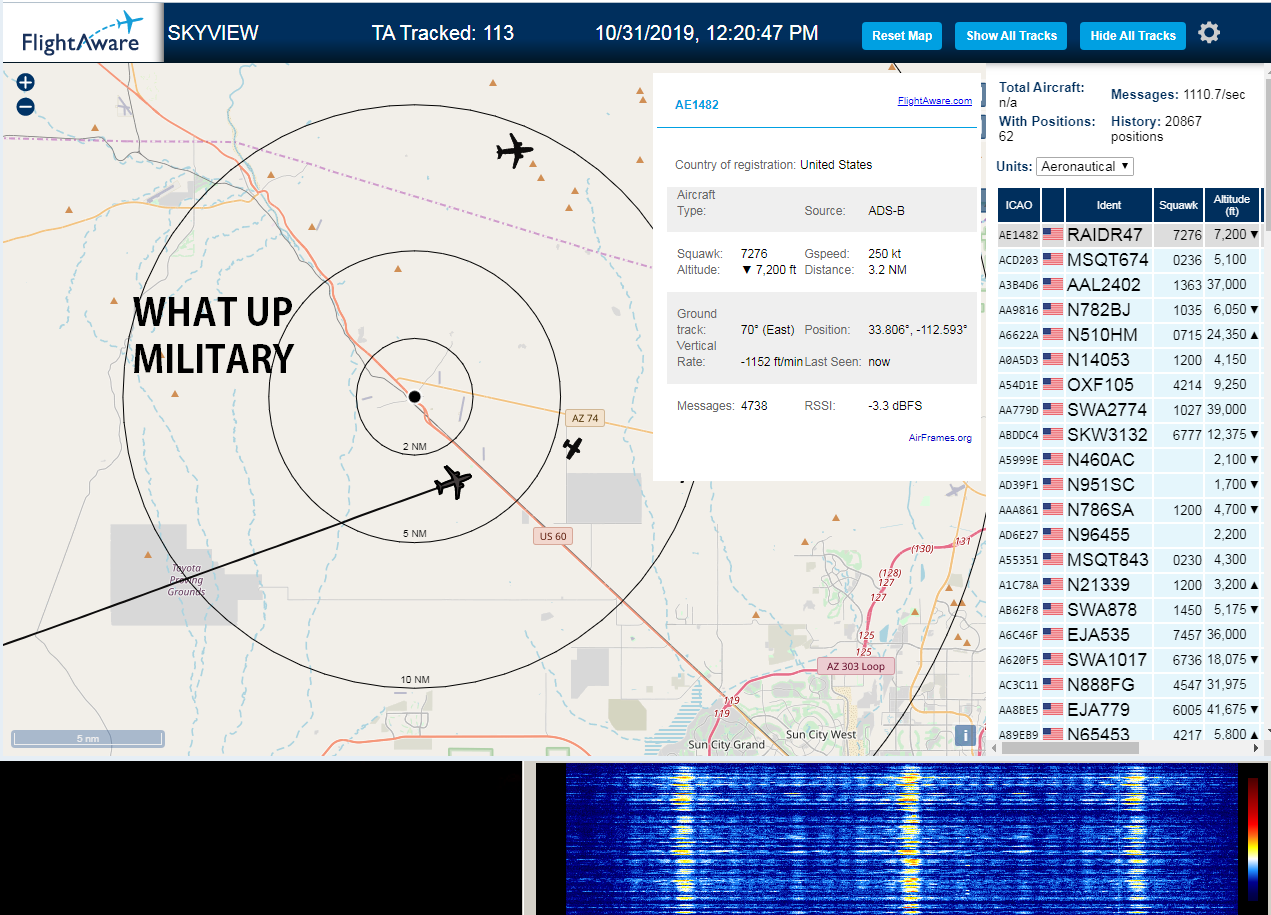The height and width of the screenshot is (915, 1271).
Task: Select N21339 ident in table
Action: [x=1099, y=585]
